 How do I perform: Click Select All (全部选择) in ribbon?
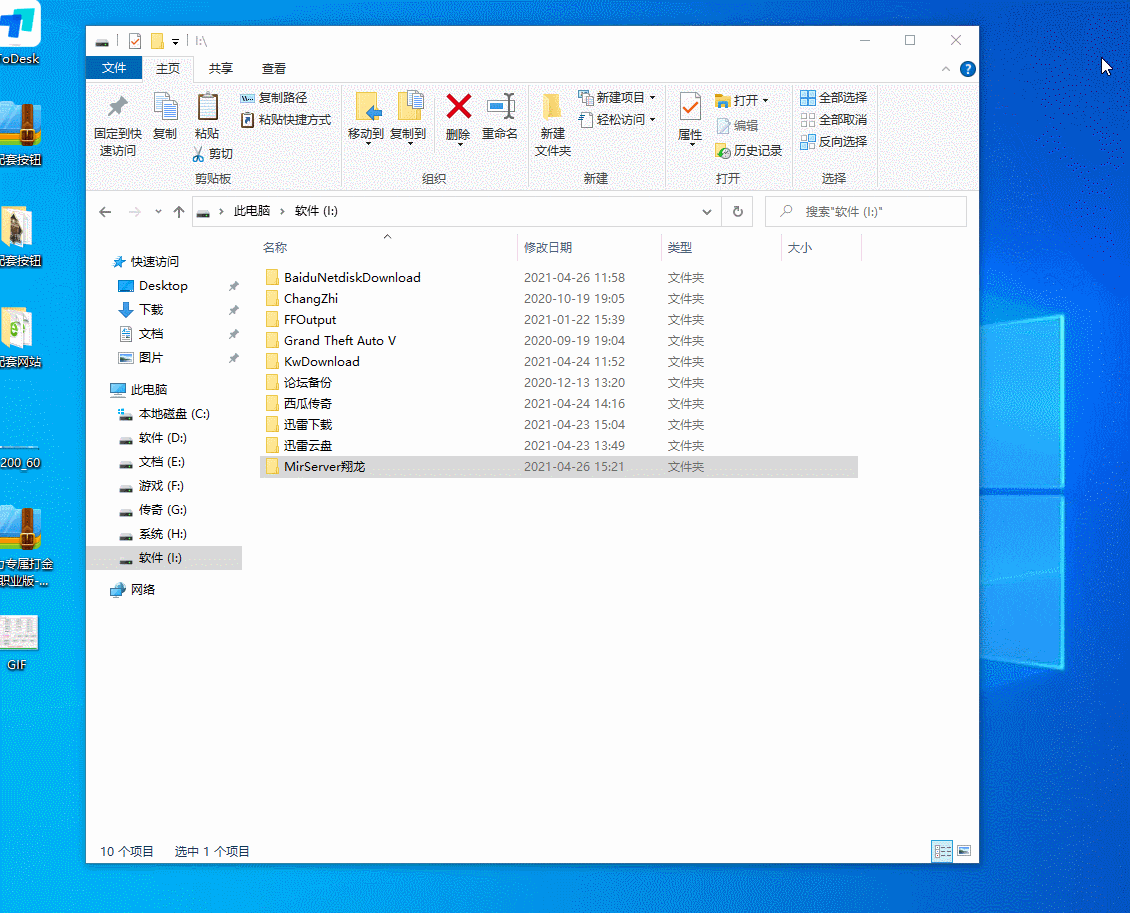tap(833, 98)
